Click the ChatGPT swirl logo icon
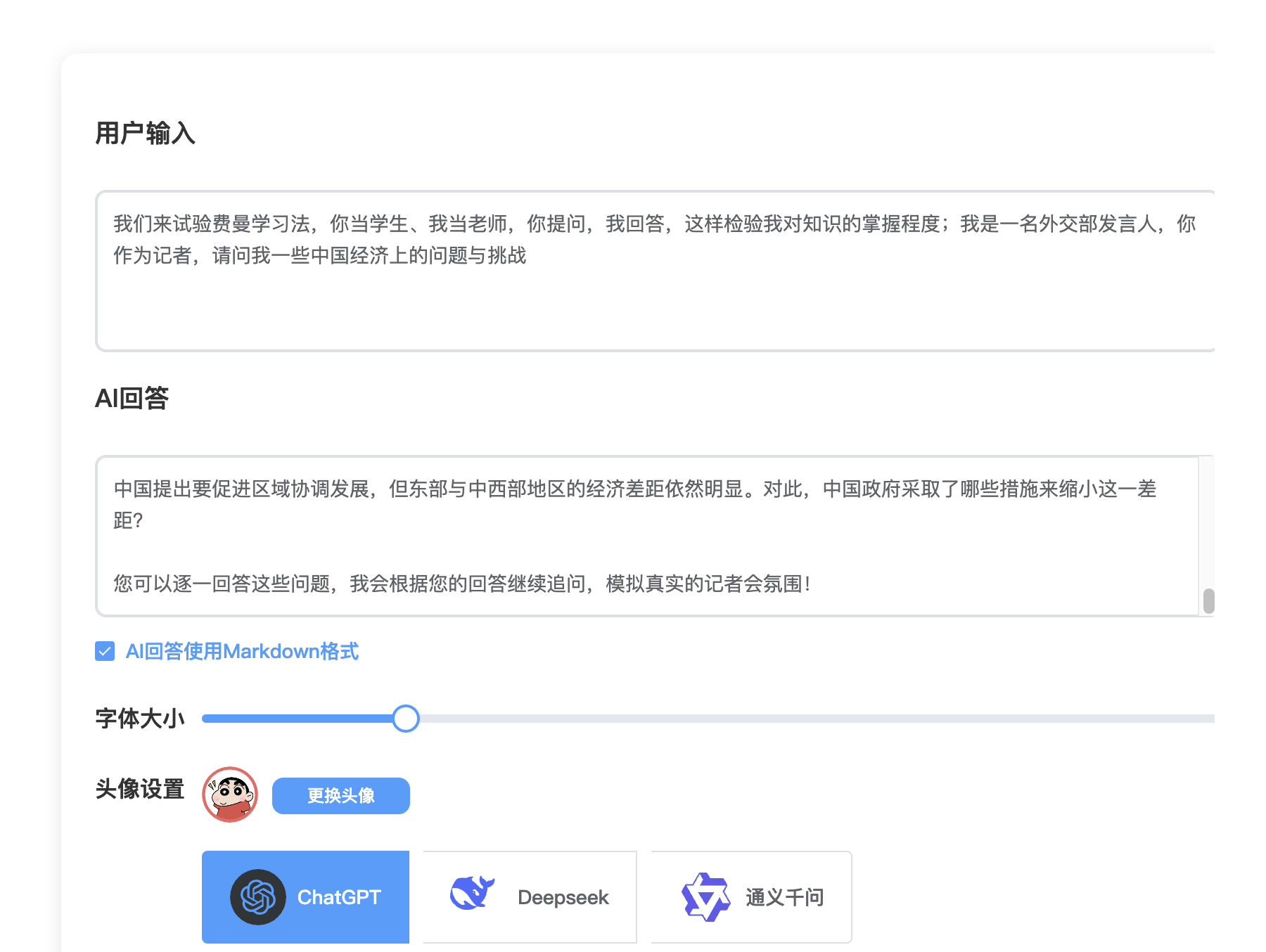Viewport: 1266px width, 952px height. [x=257, y=897]
